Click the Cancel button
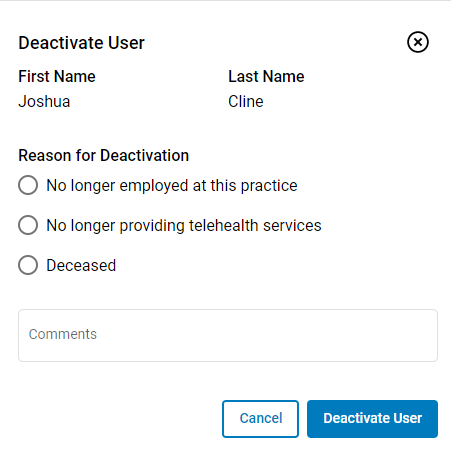Screen dimensions: 451x476 [260, 419]
